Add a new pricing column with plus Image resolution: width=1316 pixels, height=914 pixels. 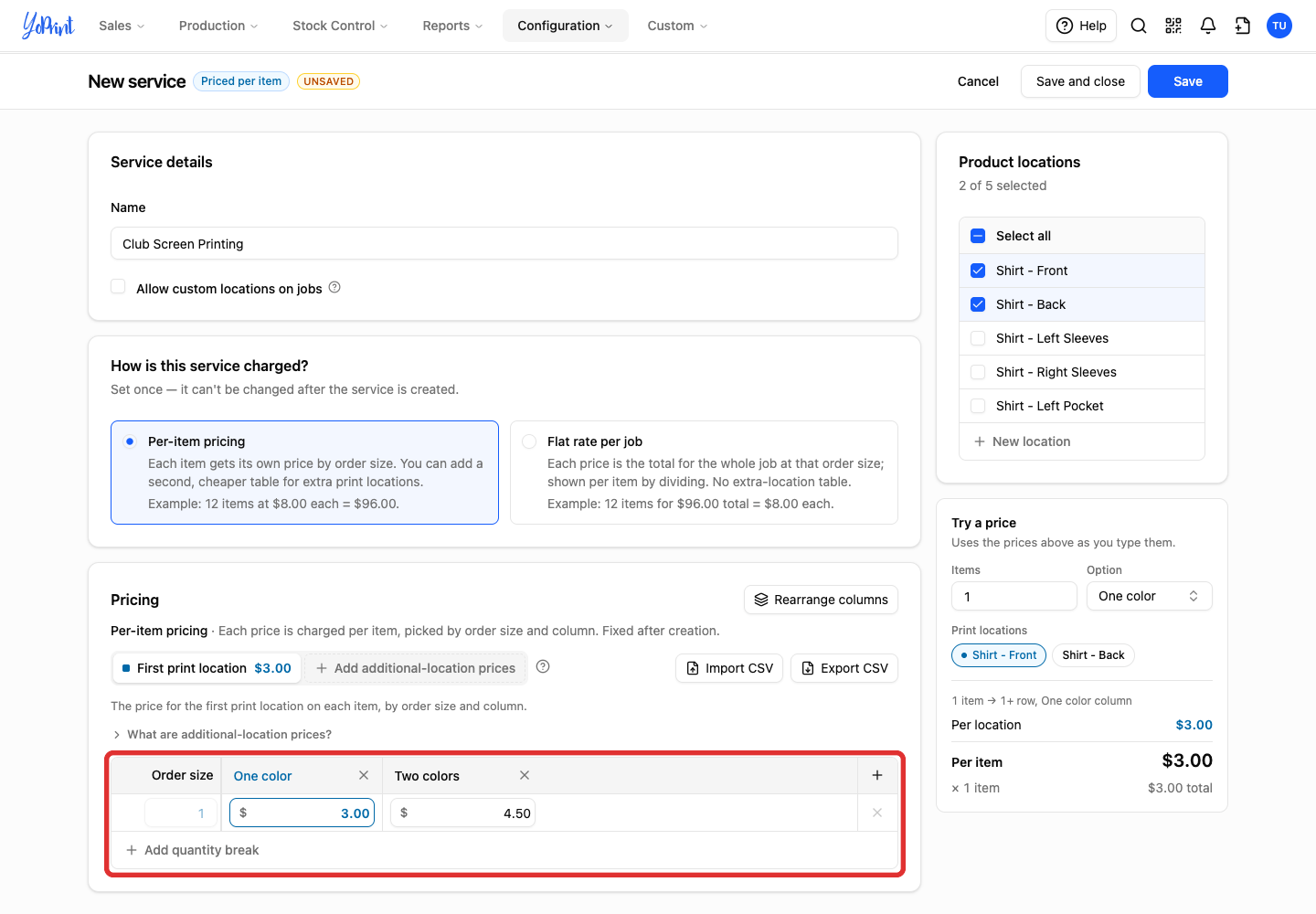(x=877, y=775)
